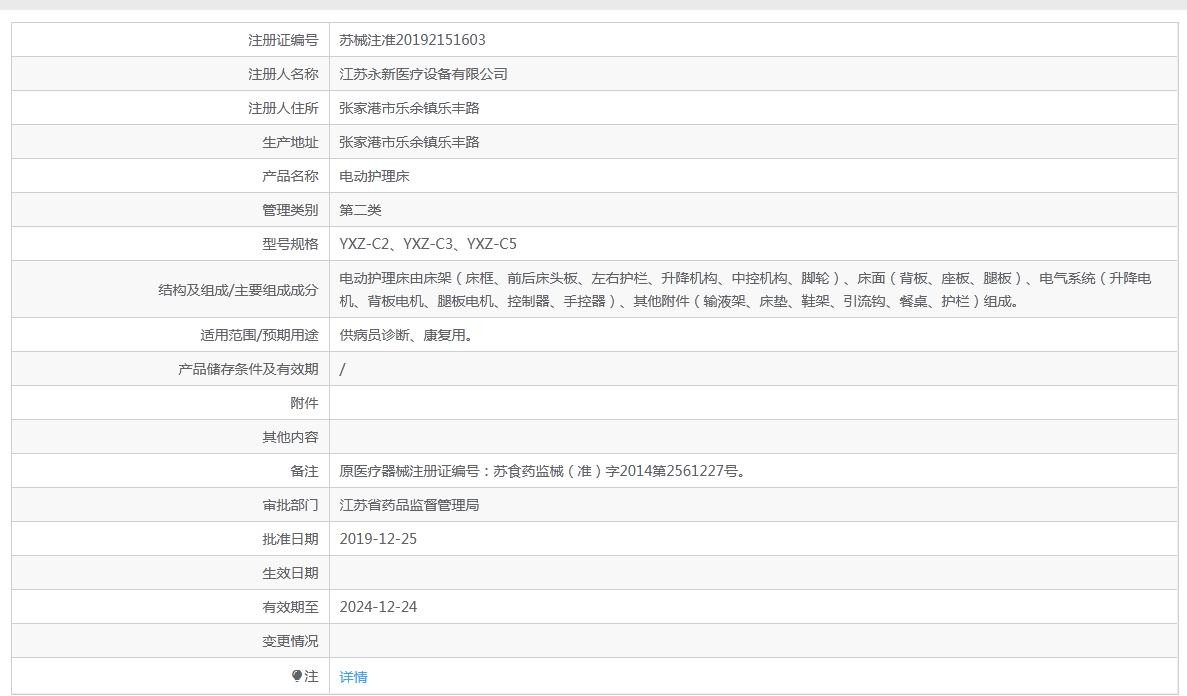Click the slash value for storage conditions

[342, 369]
